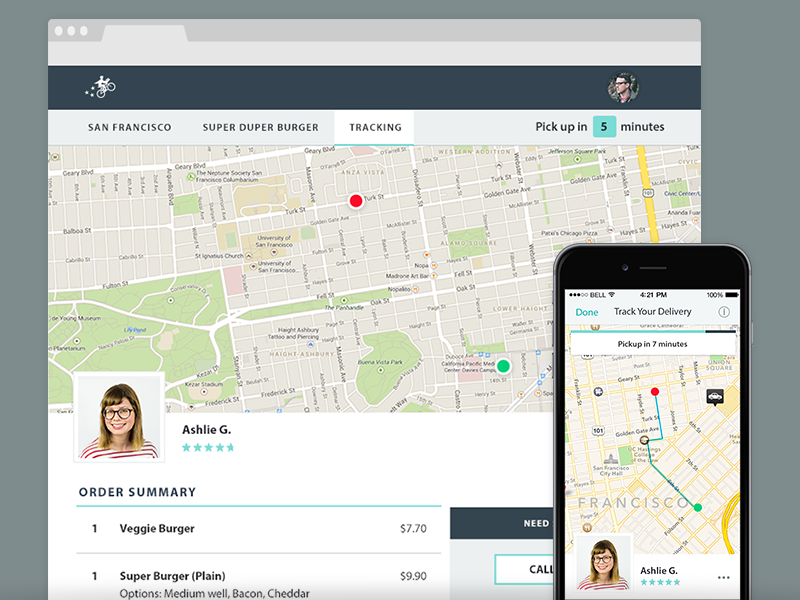Click the courier avatar in the header bar
The width and height of the screenshot is (800, 600).
click(625, 85)
